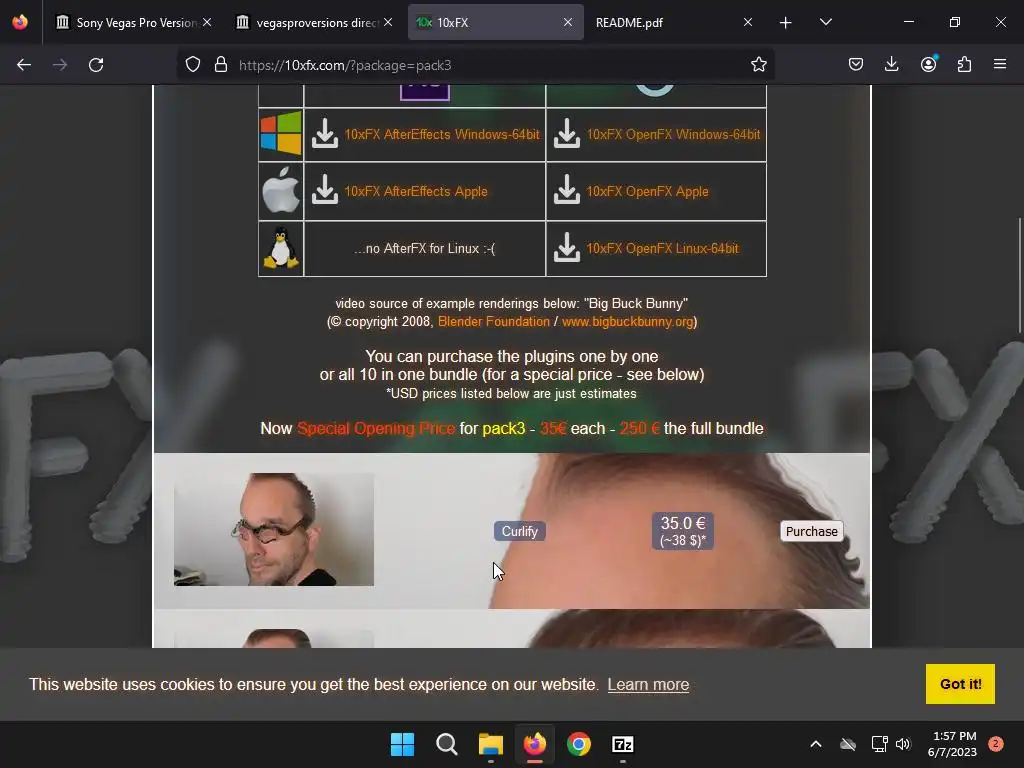
Task: Click download icon for OpenFX Linux-64bit
Action: (x=567, y=248)
